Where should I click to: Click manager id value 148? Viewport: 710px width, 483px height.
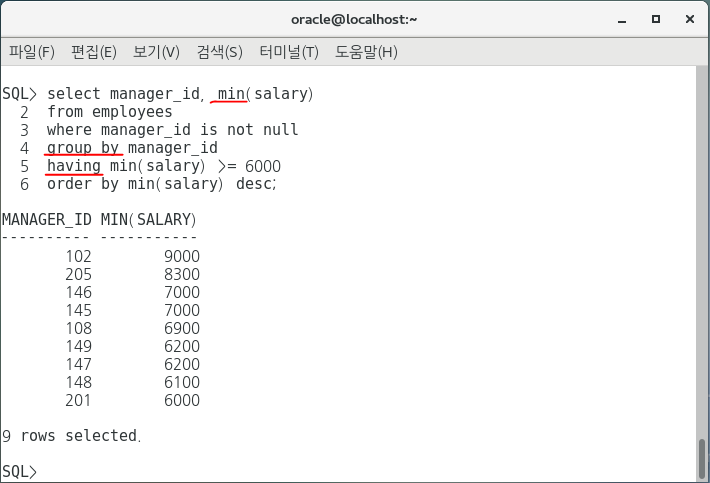click(78, 383)
